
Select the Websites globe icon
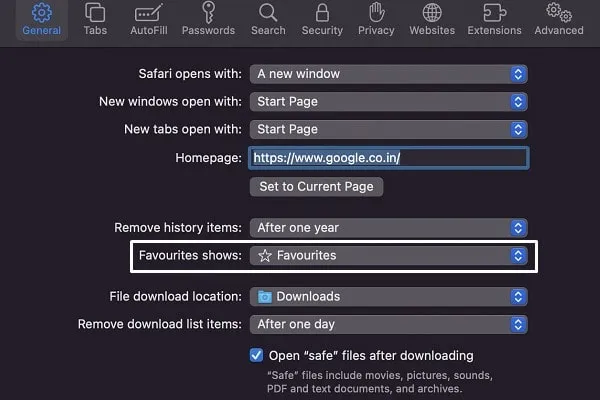point(431,13)
